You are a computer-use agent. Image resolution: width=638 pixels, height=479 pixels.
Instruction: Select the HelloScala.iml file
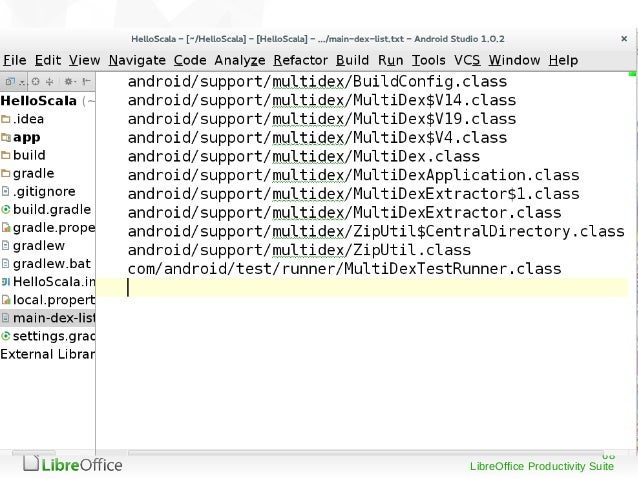[48, 282]
